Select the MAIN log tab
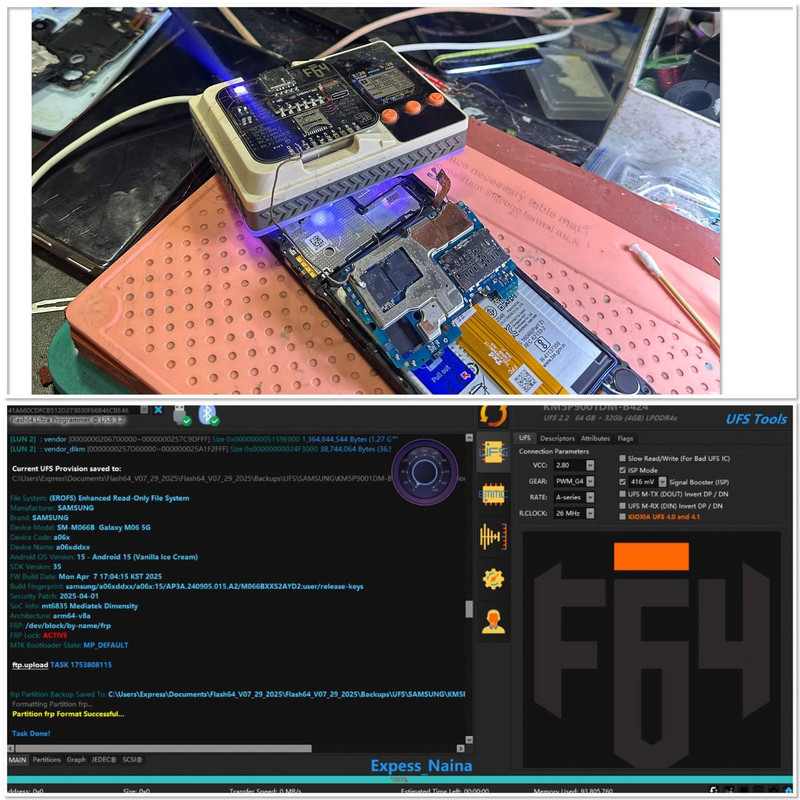The height and width of the screenshot is (800, 800). click(x=17, y=760)
